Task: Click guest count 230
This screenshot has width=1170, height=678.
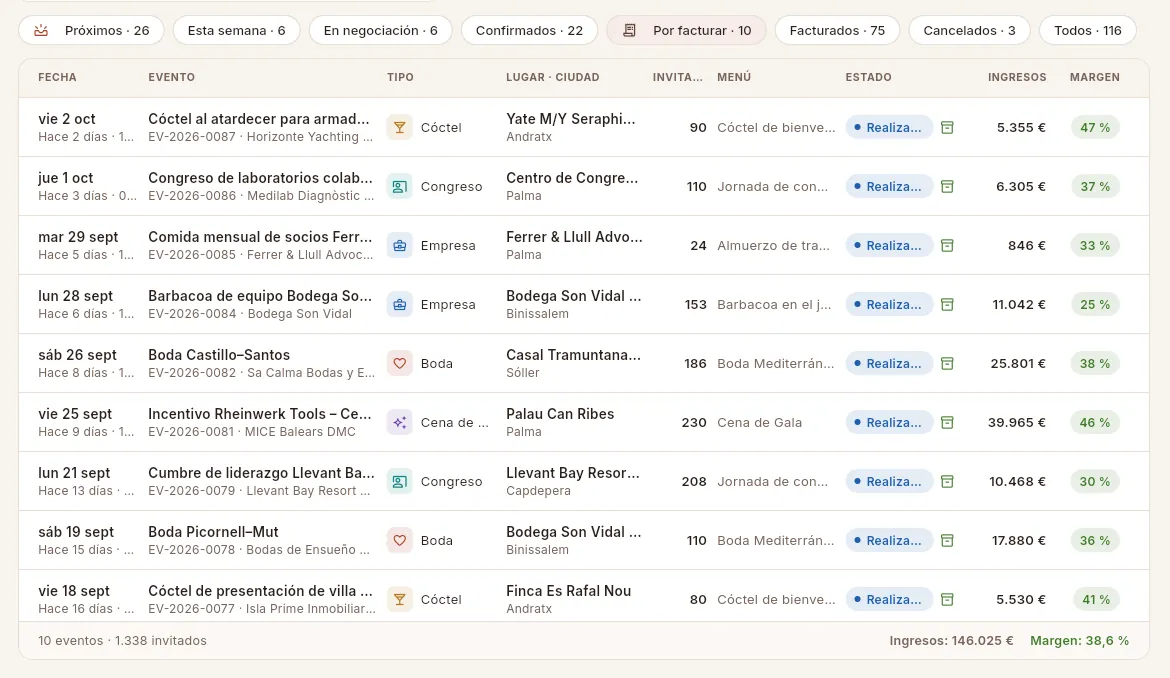Action: point(694,422)
